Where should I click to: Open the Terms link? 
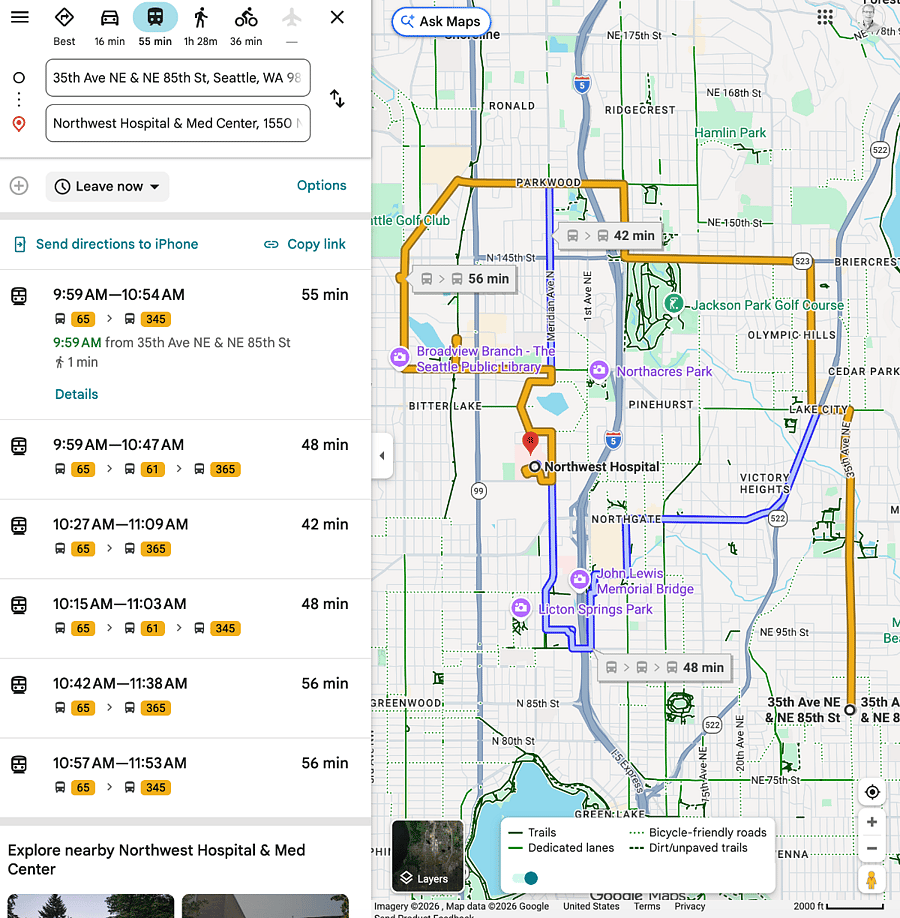(x=646, y=906)
